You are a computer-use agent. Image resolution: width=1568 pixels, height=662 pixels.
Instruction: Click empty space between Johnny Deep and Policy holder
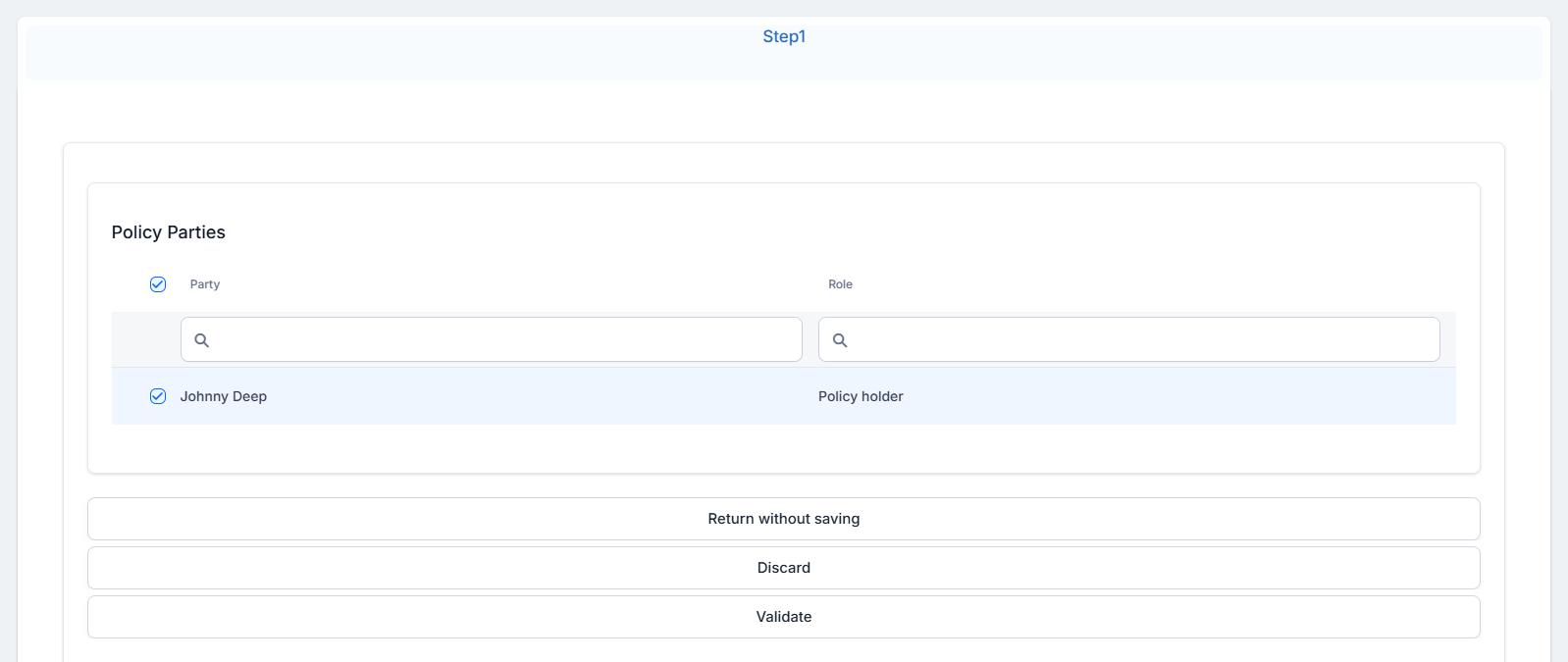[540, 396]
